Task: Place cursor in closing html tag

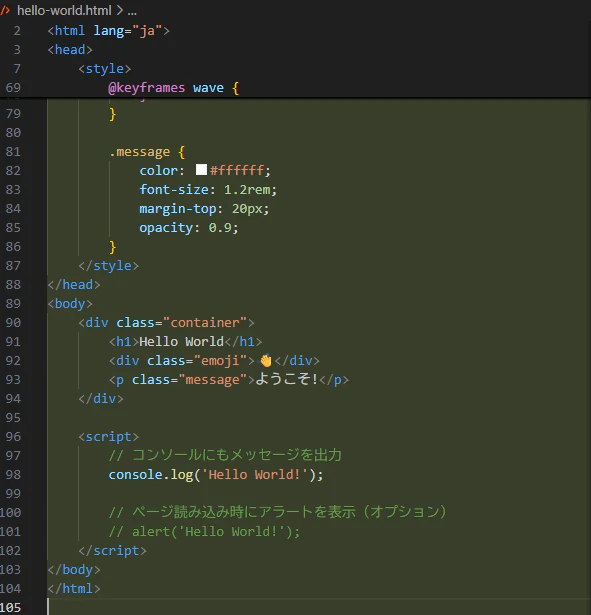Action: (x=74, y=588)
